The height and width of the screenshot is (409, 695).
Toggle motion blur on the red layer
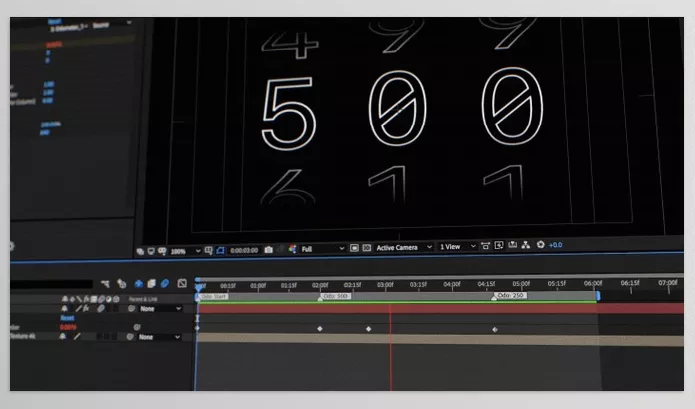pos(101,308)
